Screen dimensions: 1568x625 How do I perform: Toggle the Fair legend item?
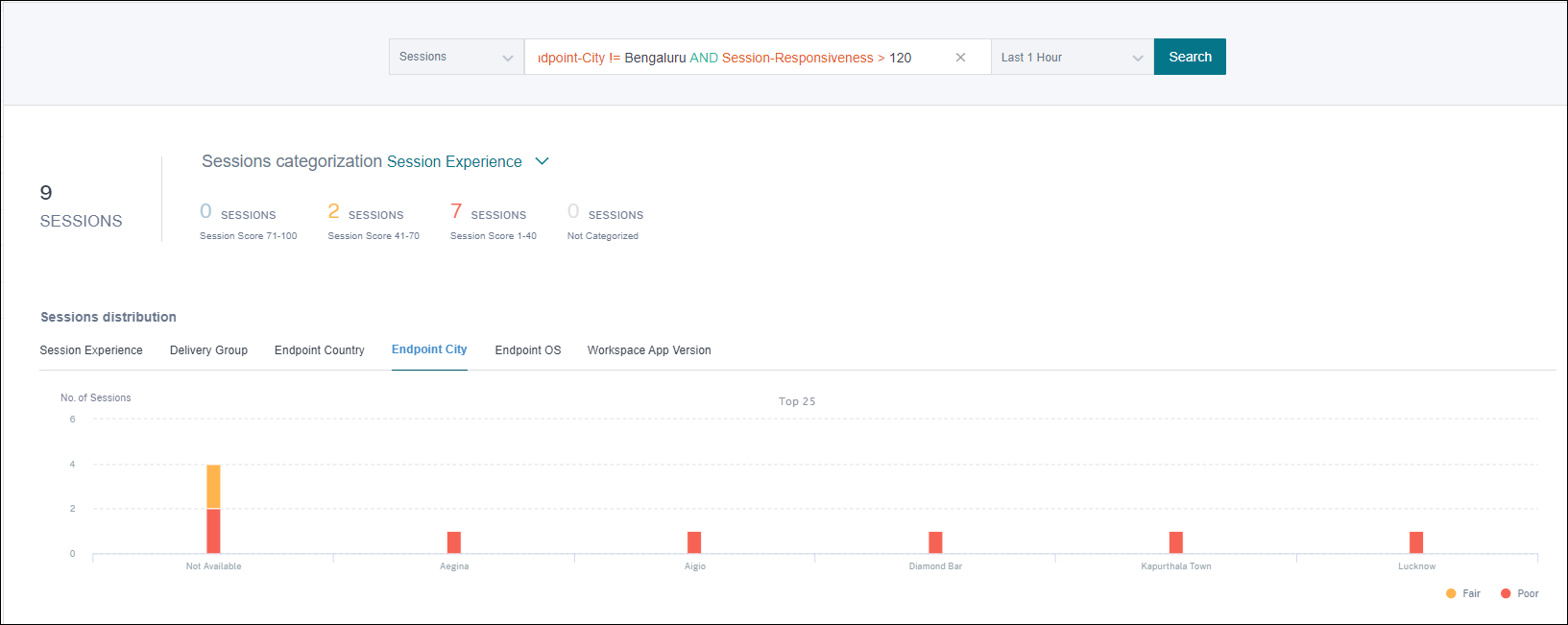1463,593
